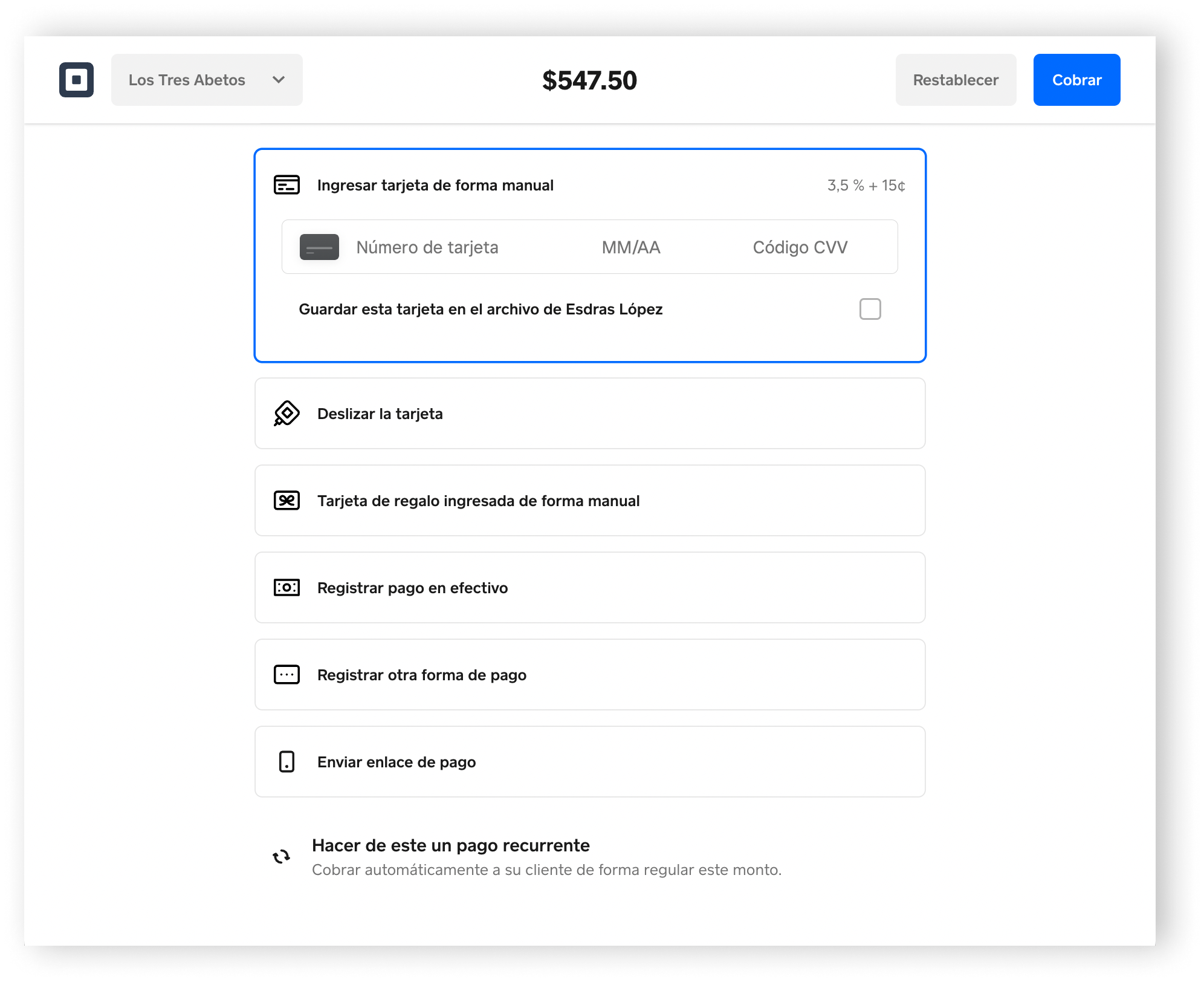Click the gift card icon
Image resolution: width=1204 pixels, height=982 pixels.
pos(286,501)
